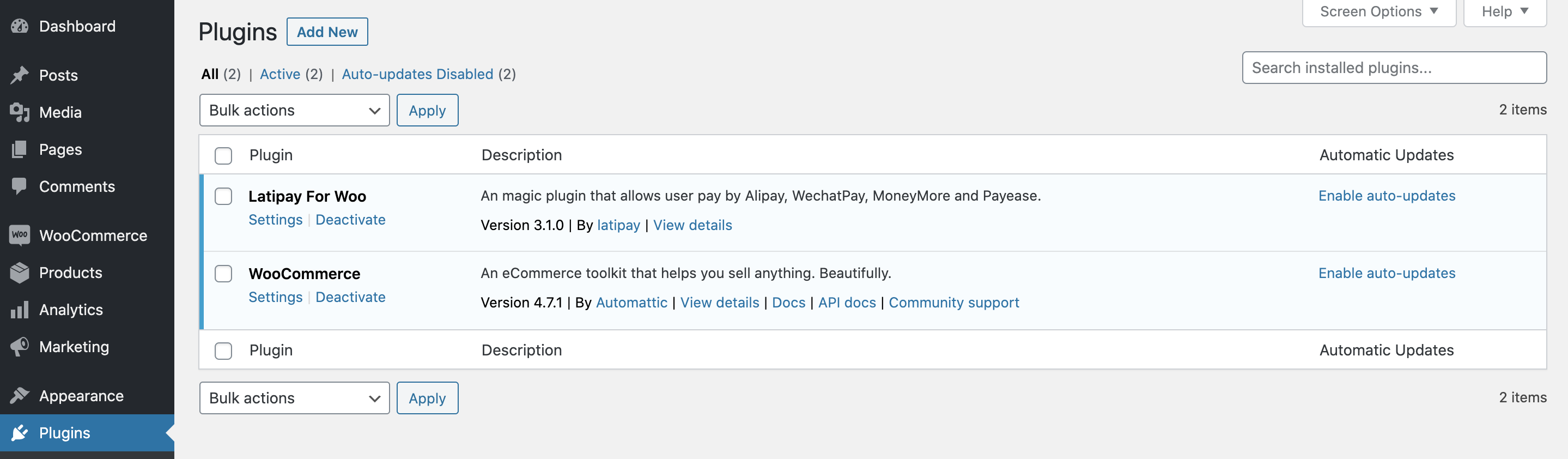This screenshot has height=459, width=1568.
Task: Click the Media library icon
Action: pyautogui.click(x=20, y=112)
